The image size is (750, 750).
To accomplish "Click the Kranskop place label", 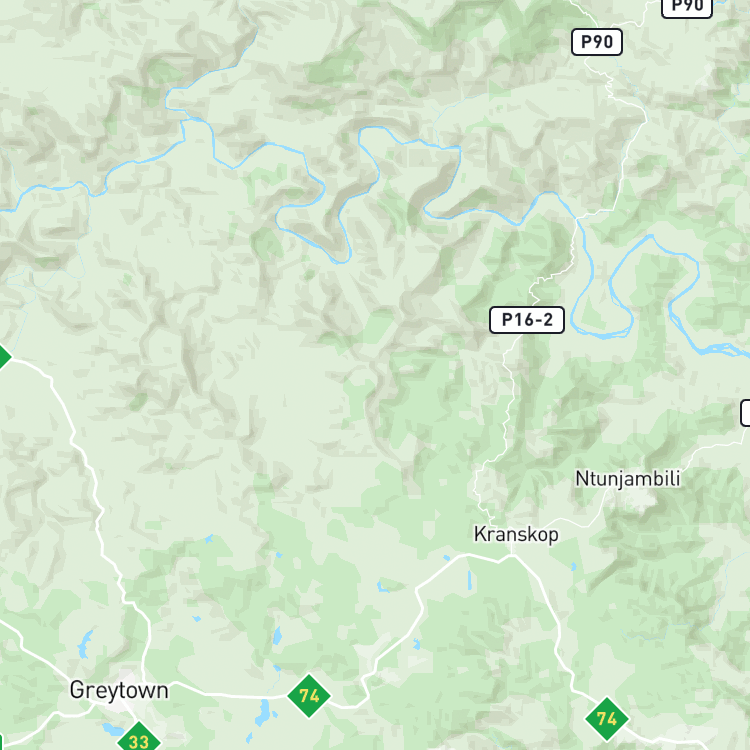I will point(516,534).
